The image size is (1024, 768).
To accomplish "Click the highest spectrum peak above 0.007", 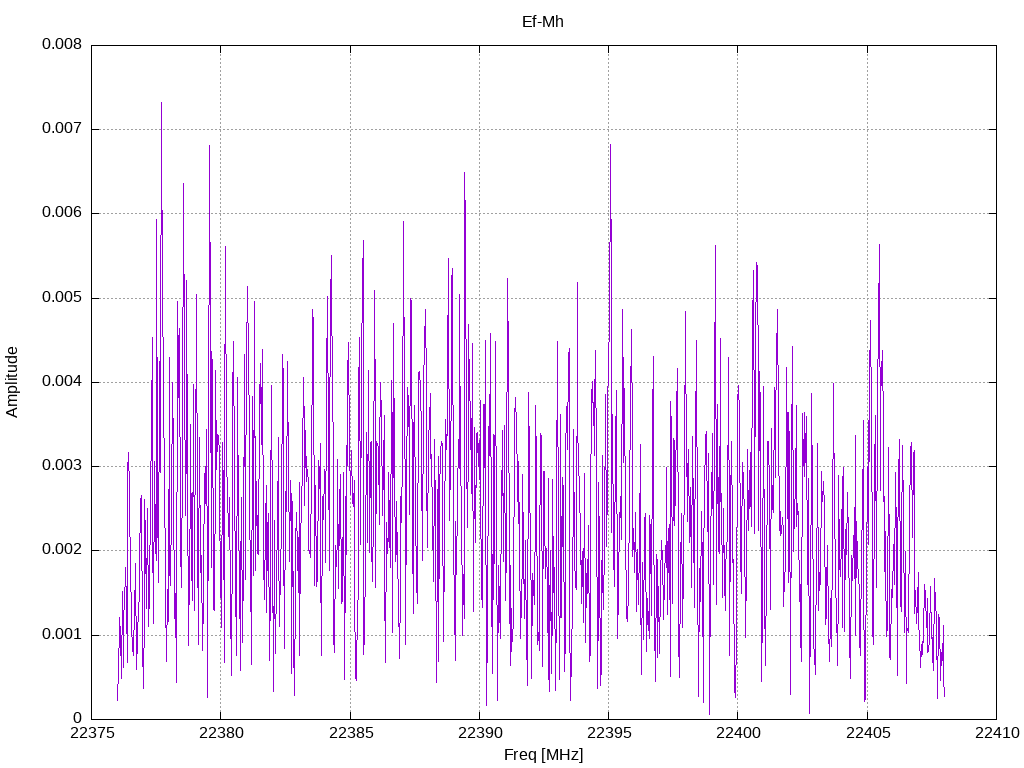I will tap(161, 104).
